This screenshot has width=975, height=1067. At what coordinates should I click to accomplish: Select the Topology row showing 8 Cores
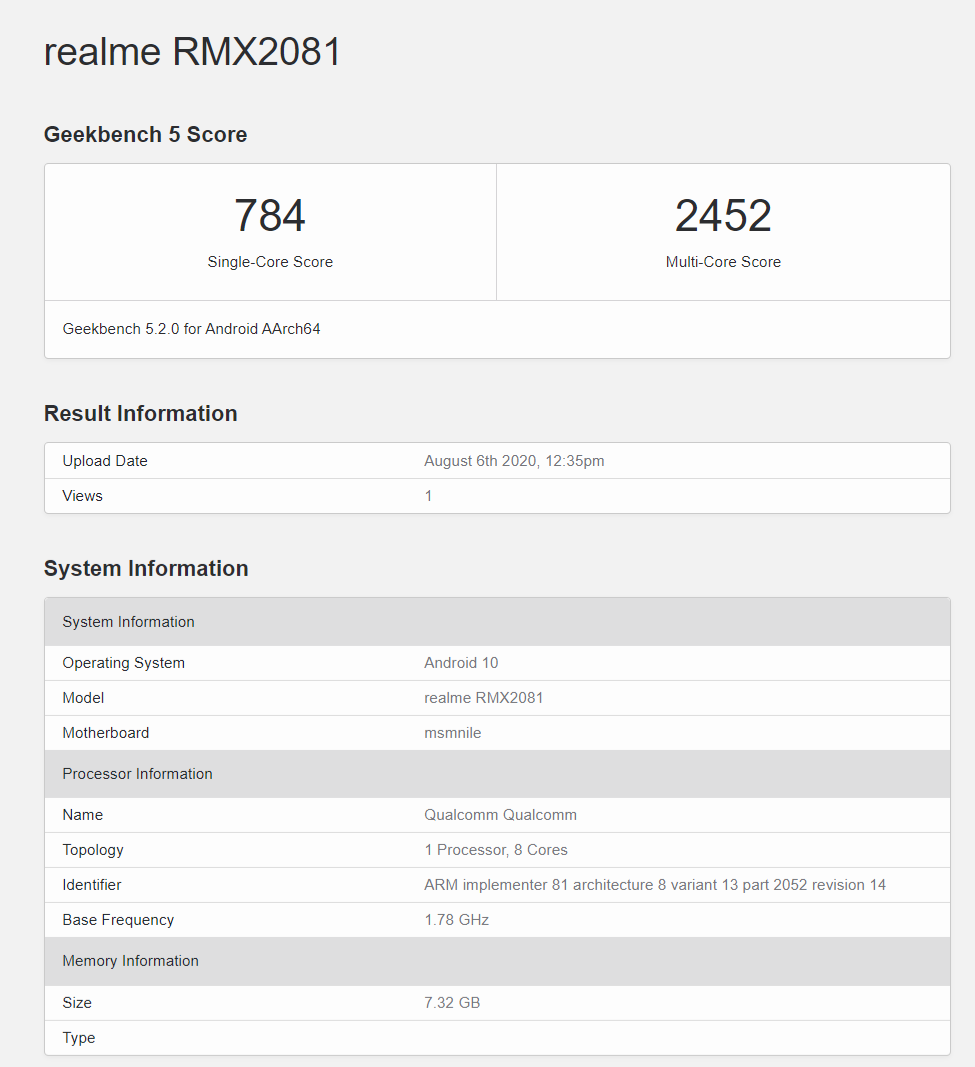pos(496,849)
